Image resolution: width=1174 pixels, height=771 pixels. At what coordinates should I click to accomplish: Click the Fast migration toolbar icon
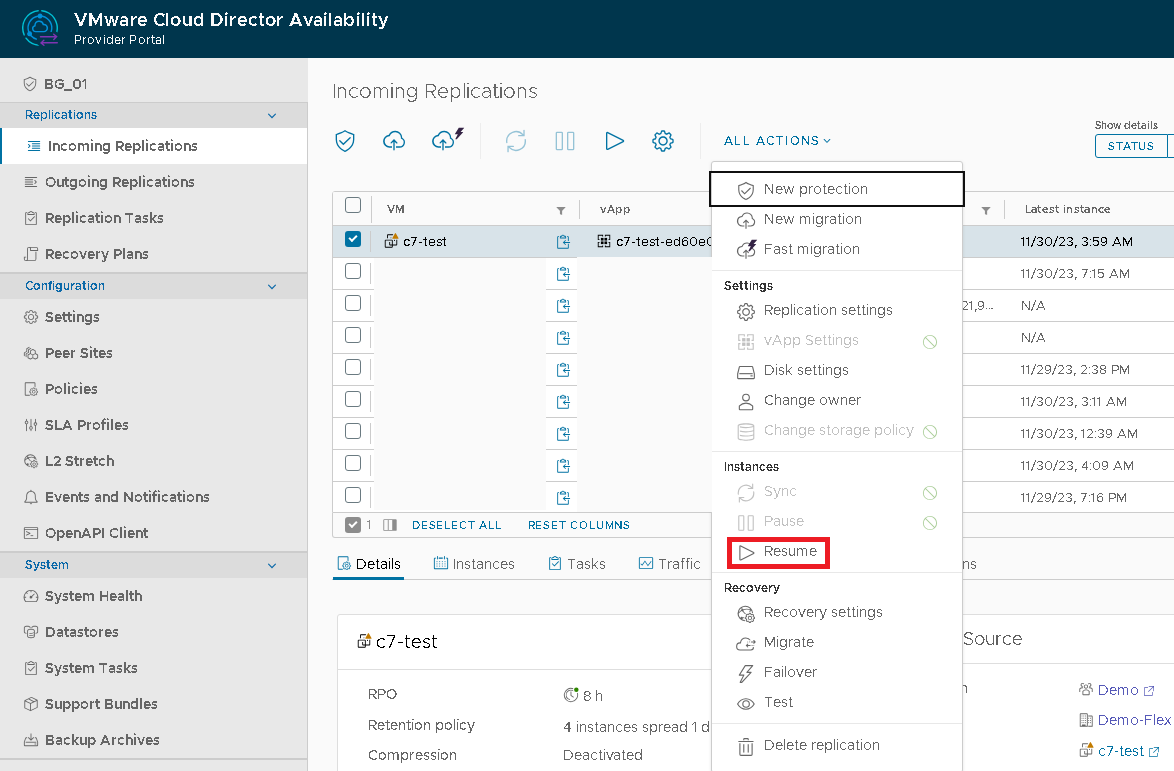[x=447, y=140]
